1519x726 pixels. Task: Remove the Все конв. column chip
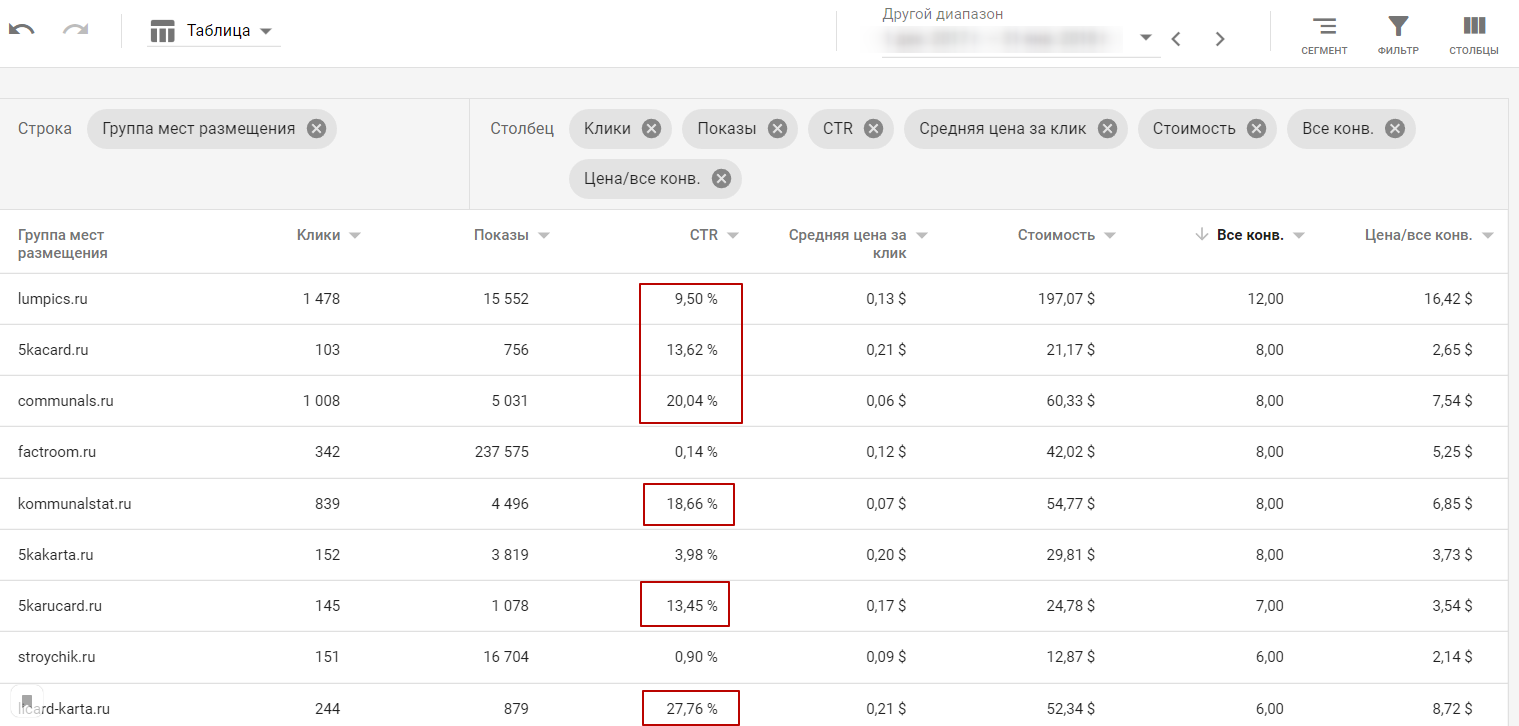[1394, 128]
